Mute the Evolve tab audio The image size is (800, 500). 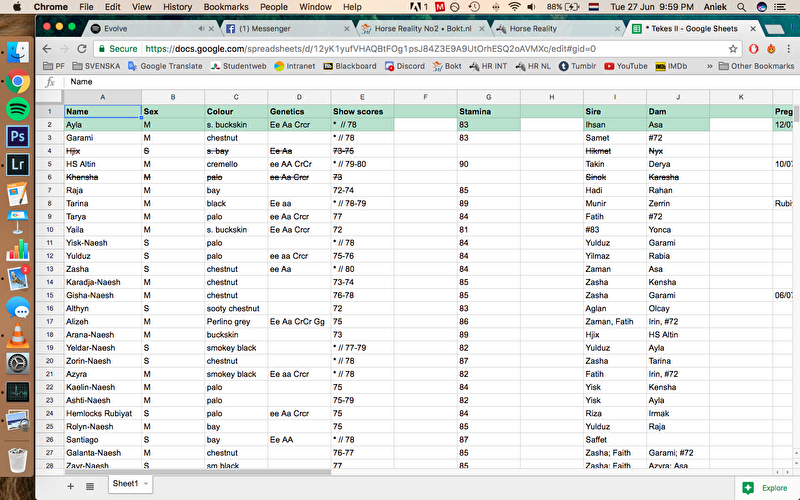tap(203, 29)
